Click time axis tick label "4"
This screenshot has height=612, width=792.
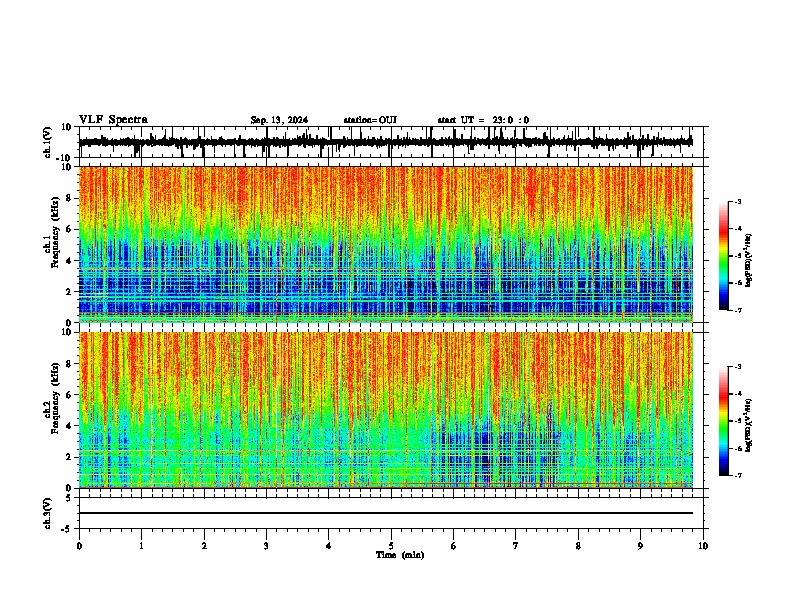(329, 546)
